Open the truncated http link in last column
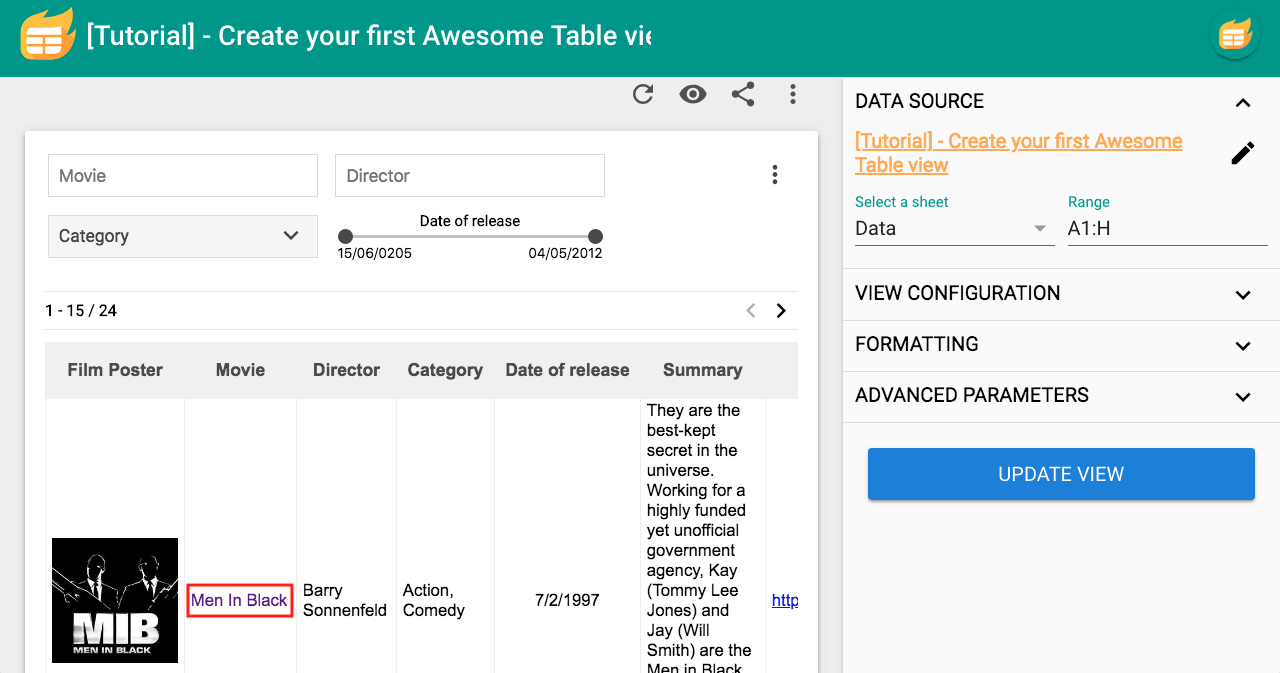Image resolution: width=1280 pixels, height=673 pixels. click(x=785, y=600)
